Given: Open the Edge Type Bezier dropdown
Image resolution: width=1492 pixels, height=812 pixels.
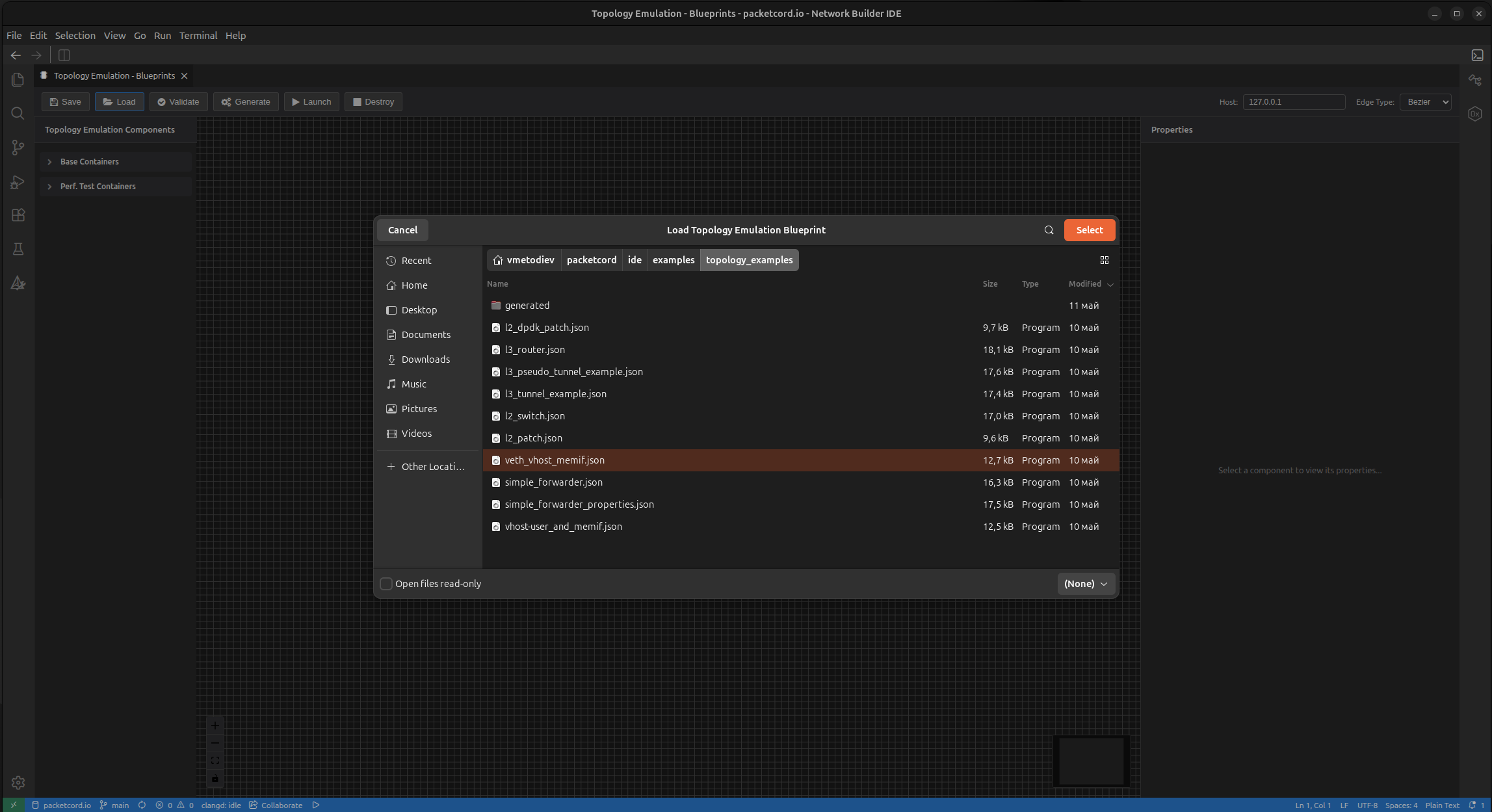Looking at the screenshot, I should (x=1425, y=102).
